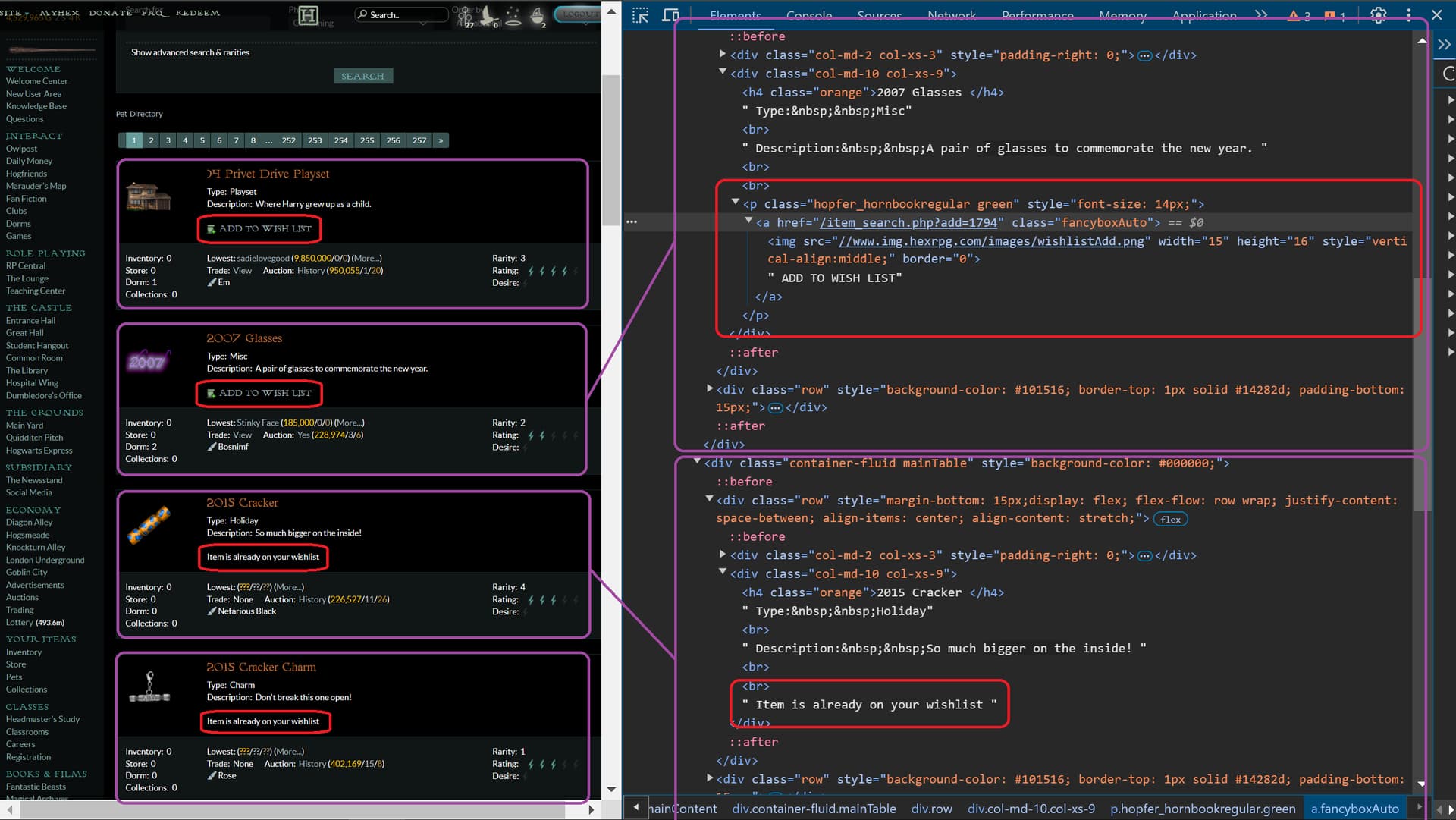1456x820 pixels.
Task: Toggle device emulation toolbar icon
Action: click(670, 15)
